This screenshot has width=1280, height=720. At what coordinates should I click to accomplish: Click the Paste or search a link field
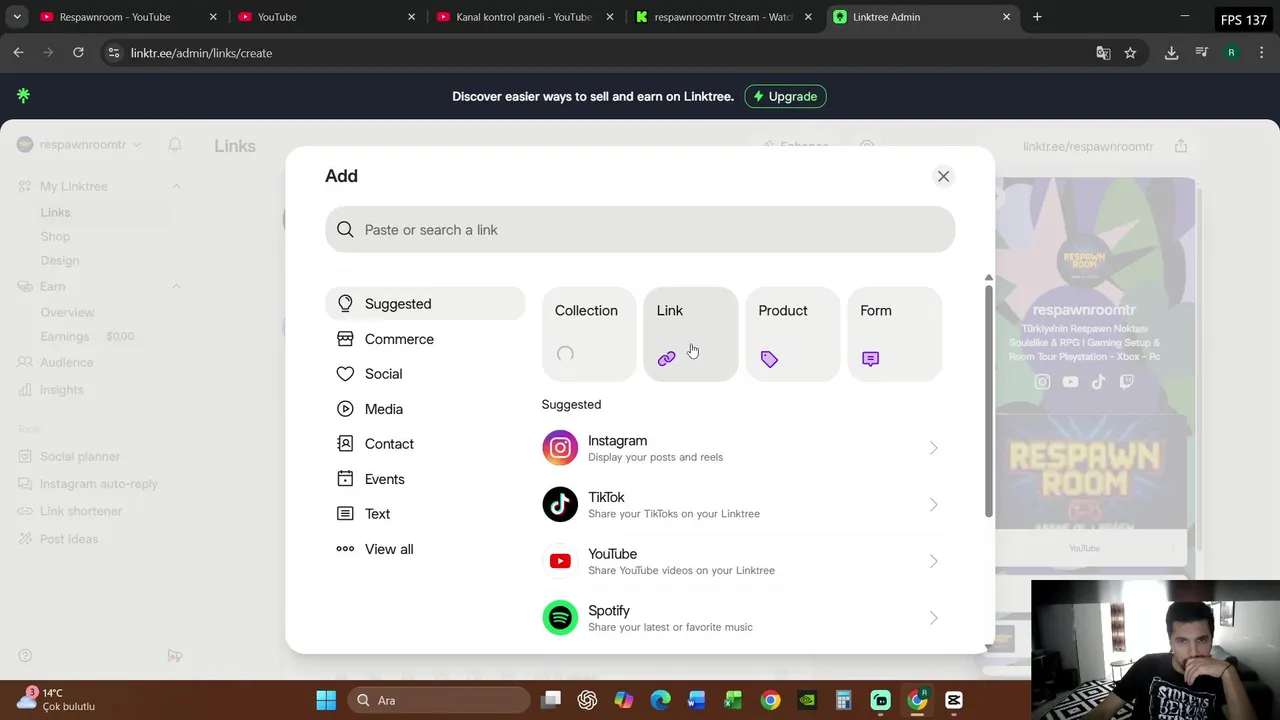point(640,230)
